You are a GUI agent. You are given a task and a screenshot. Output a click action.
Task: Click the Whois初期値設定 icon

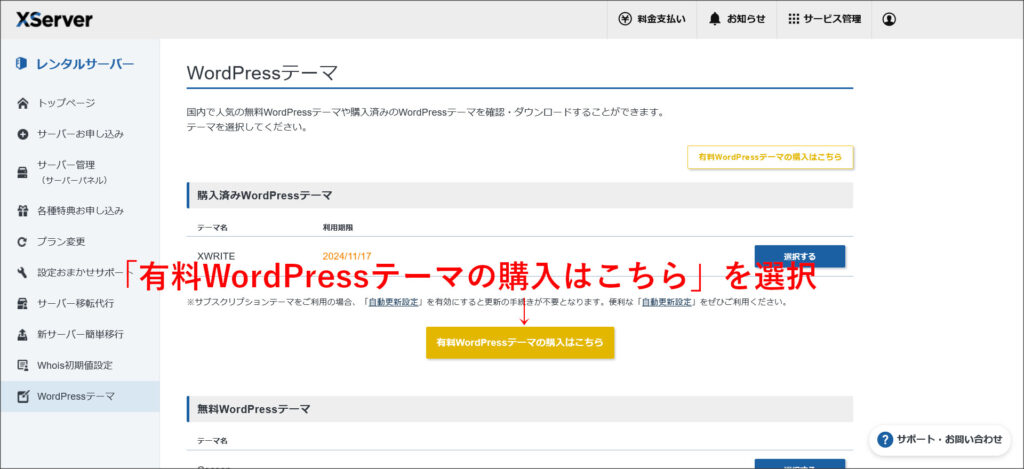pos(23,365)
